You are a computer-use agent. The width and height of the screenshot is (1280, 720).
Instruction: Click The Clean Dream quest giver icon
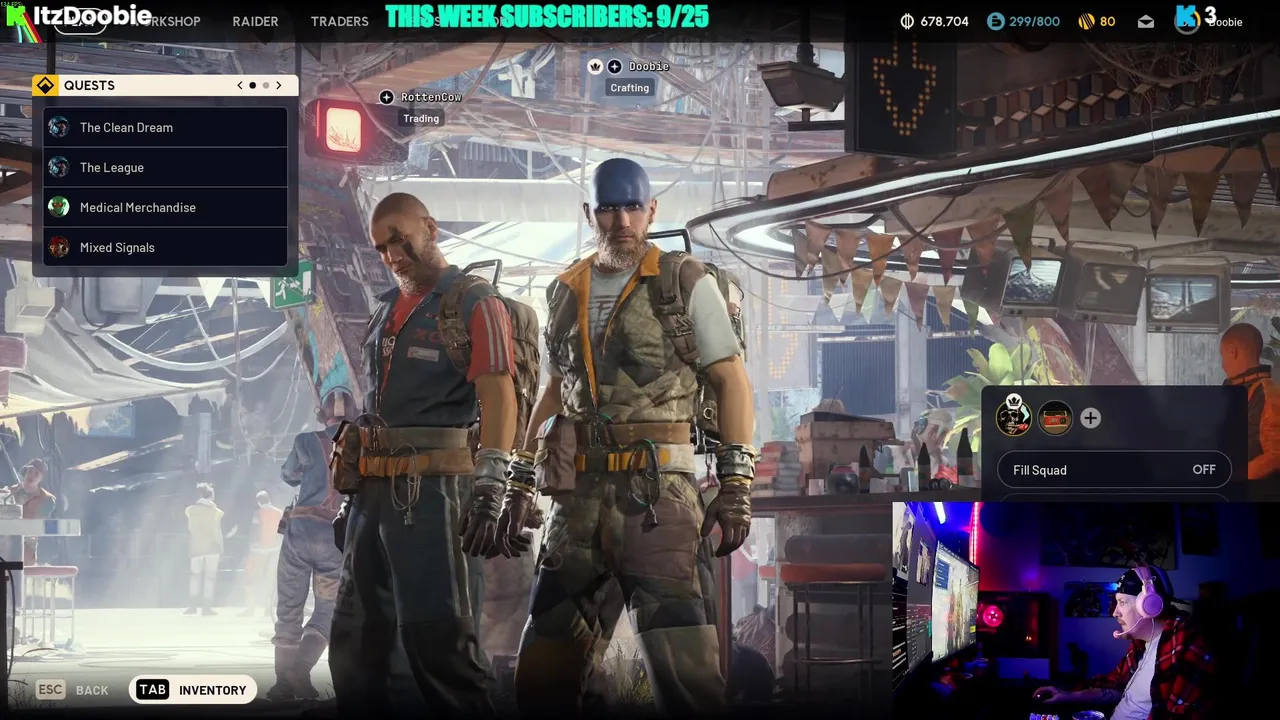pos(59,127)
